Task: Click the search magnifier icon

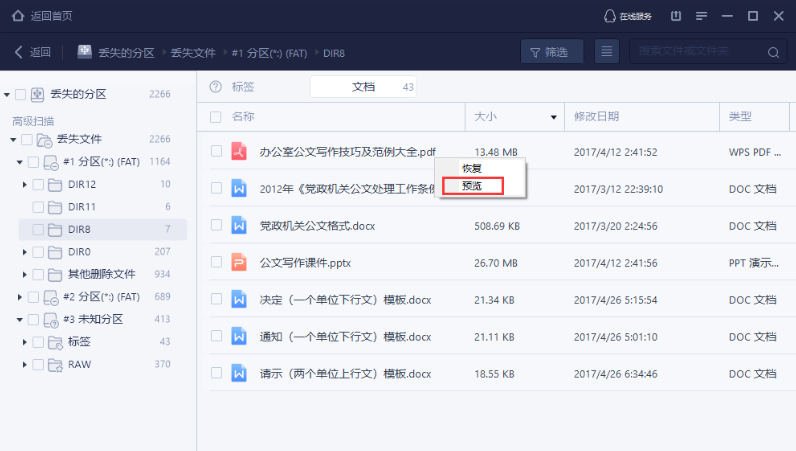Action: pyautogui.click(x=773, y=52)
